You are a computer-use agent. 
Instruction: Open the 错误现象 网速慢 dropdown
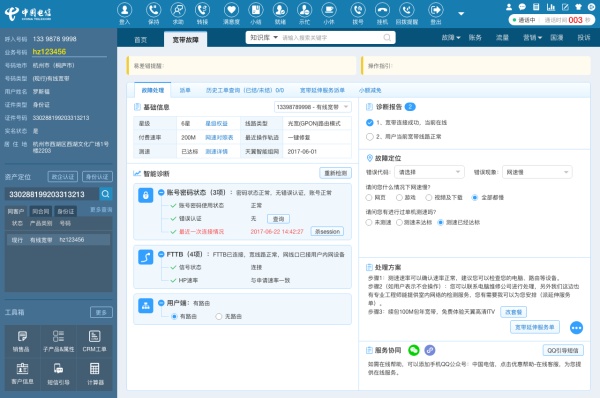click(537, 172)
